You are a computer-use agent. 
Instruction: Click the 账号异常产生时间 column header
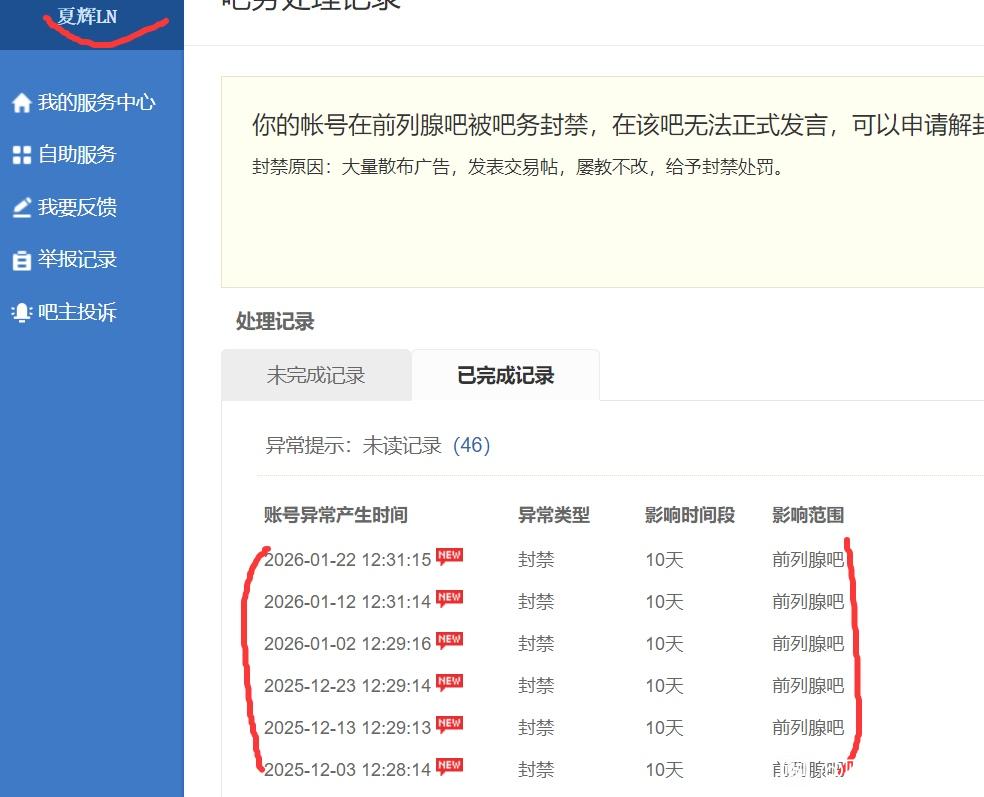point(335,515)
